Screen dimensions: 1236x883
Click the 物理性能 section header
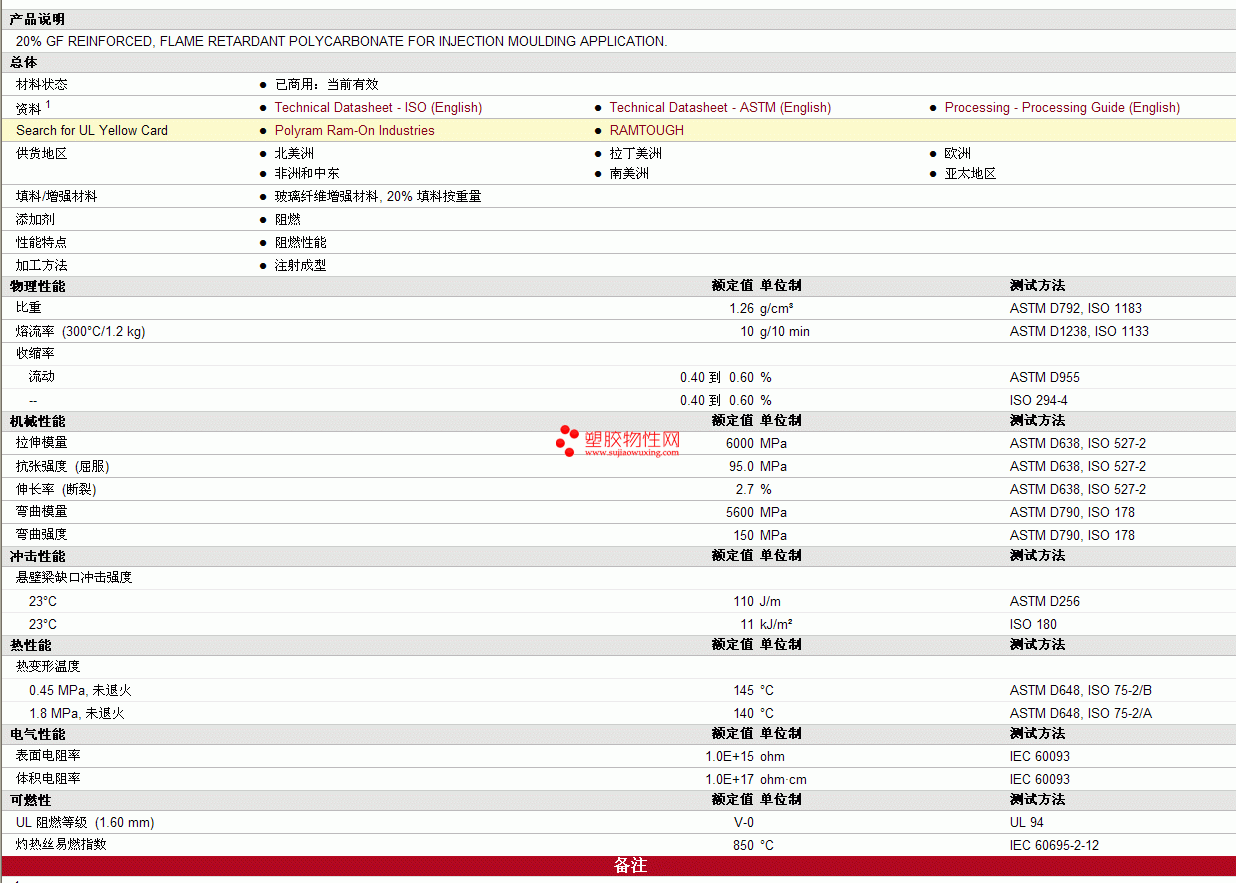pos(37,286)
